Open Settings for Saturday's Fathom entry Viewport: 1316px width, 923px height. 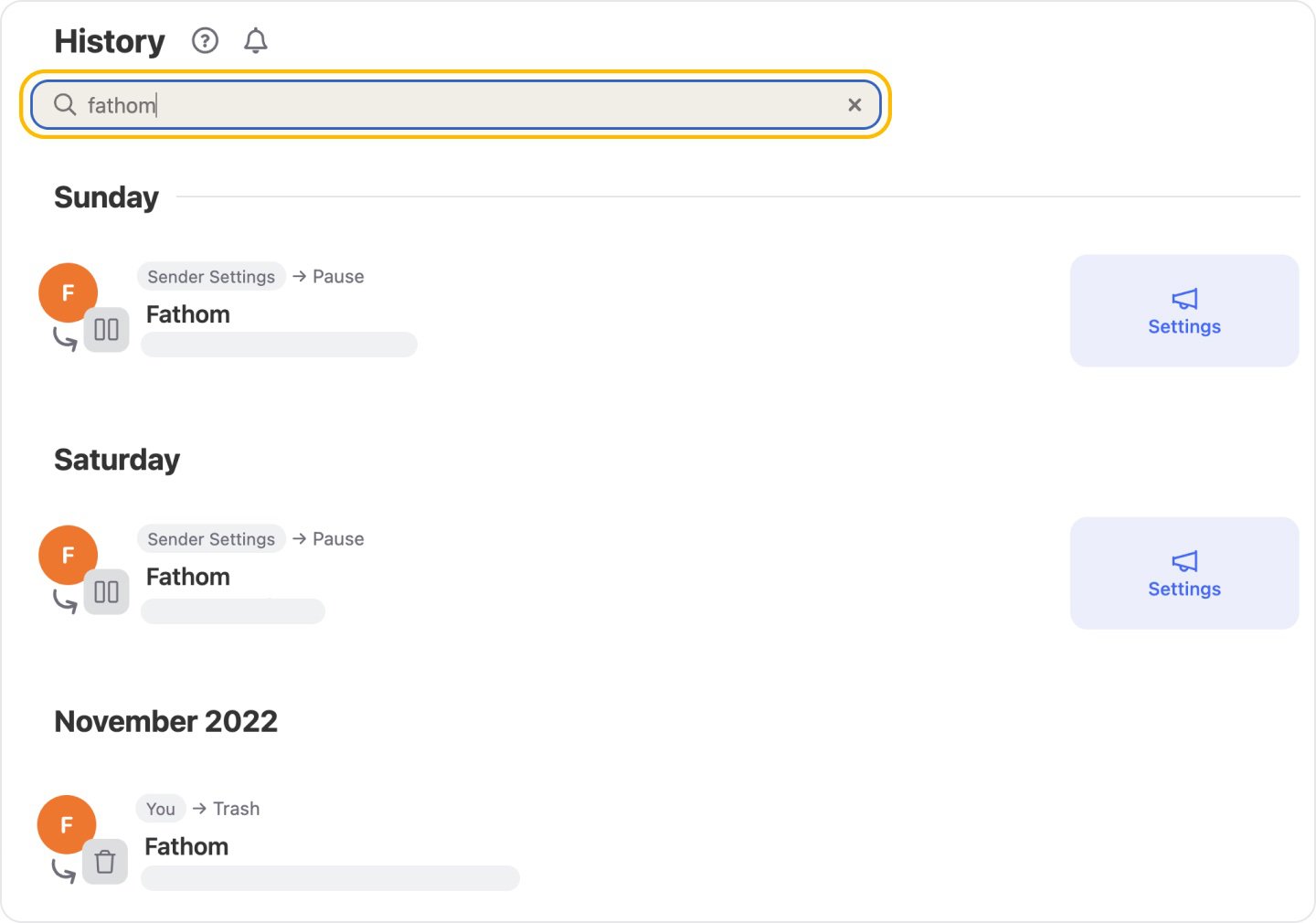tap(1183, 573)
